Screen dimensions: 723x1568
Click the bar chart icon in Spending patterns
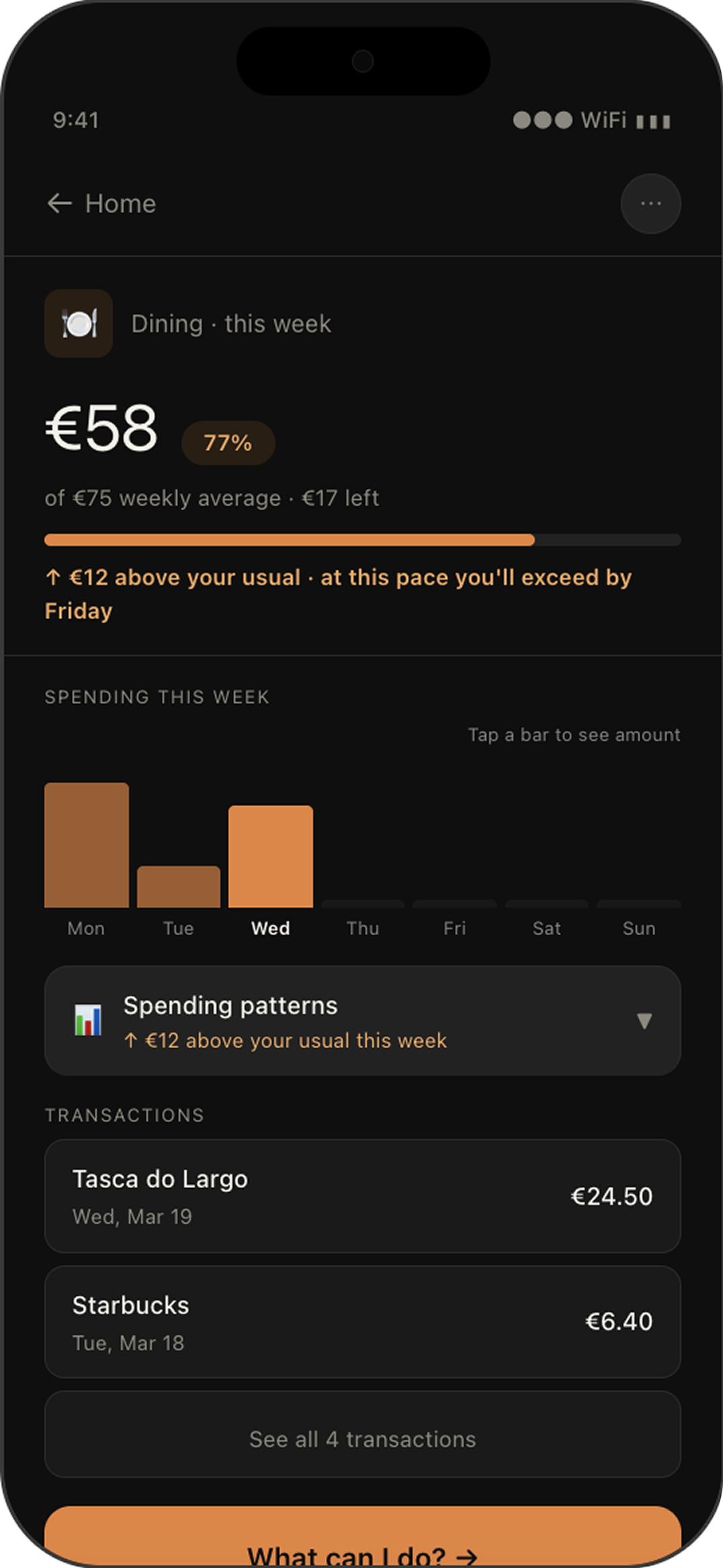point(88,1020)
